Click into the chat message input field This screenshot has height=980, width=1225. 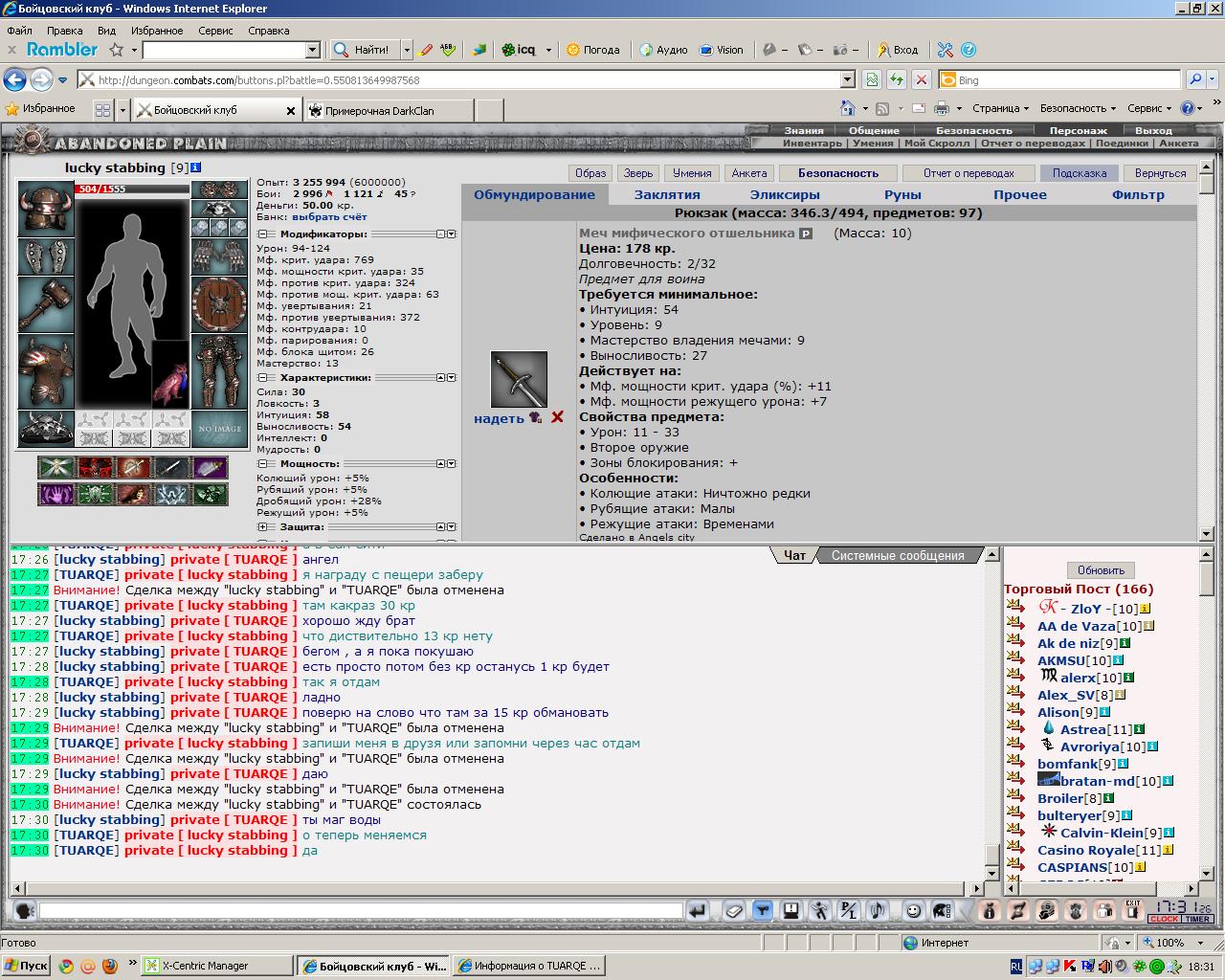coord(361,910)
